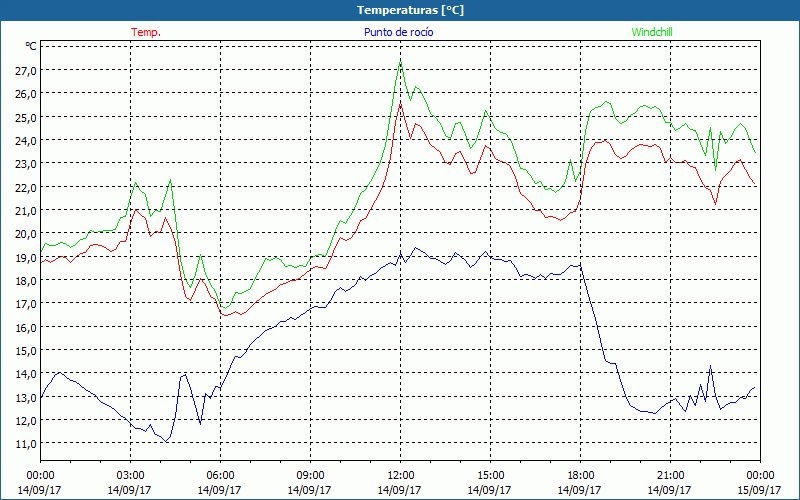
Task: Click the 15:00 time label
Action: pos(490,475)
